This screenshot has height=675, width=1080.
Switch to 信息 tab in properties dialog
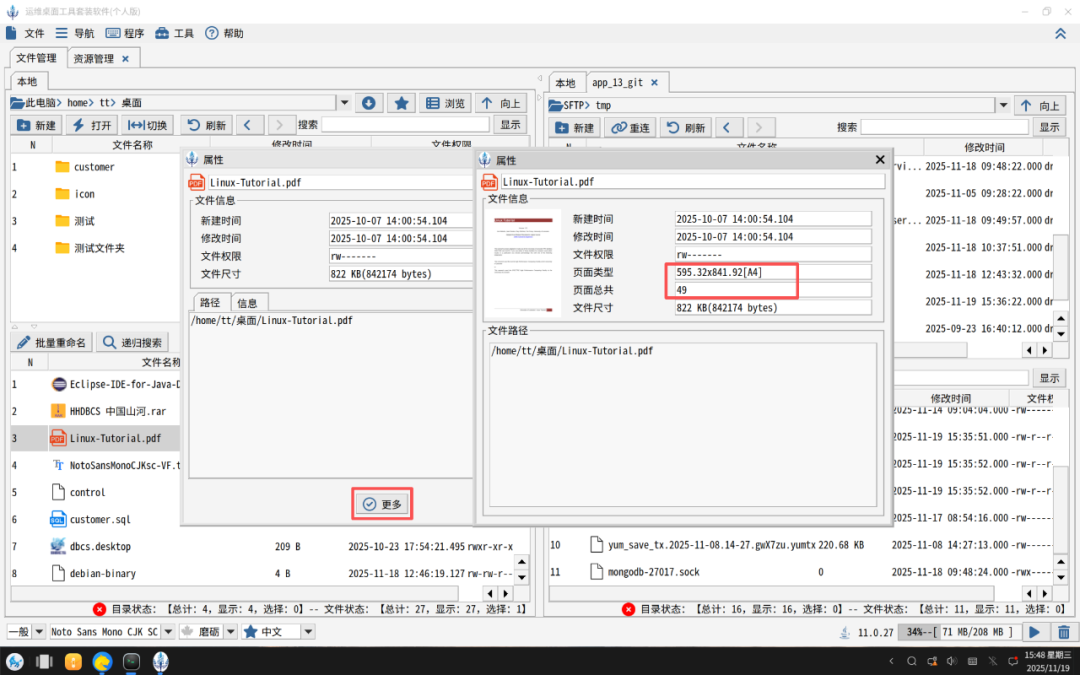click(x=247, y=302)
